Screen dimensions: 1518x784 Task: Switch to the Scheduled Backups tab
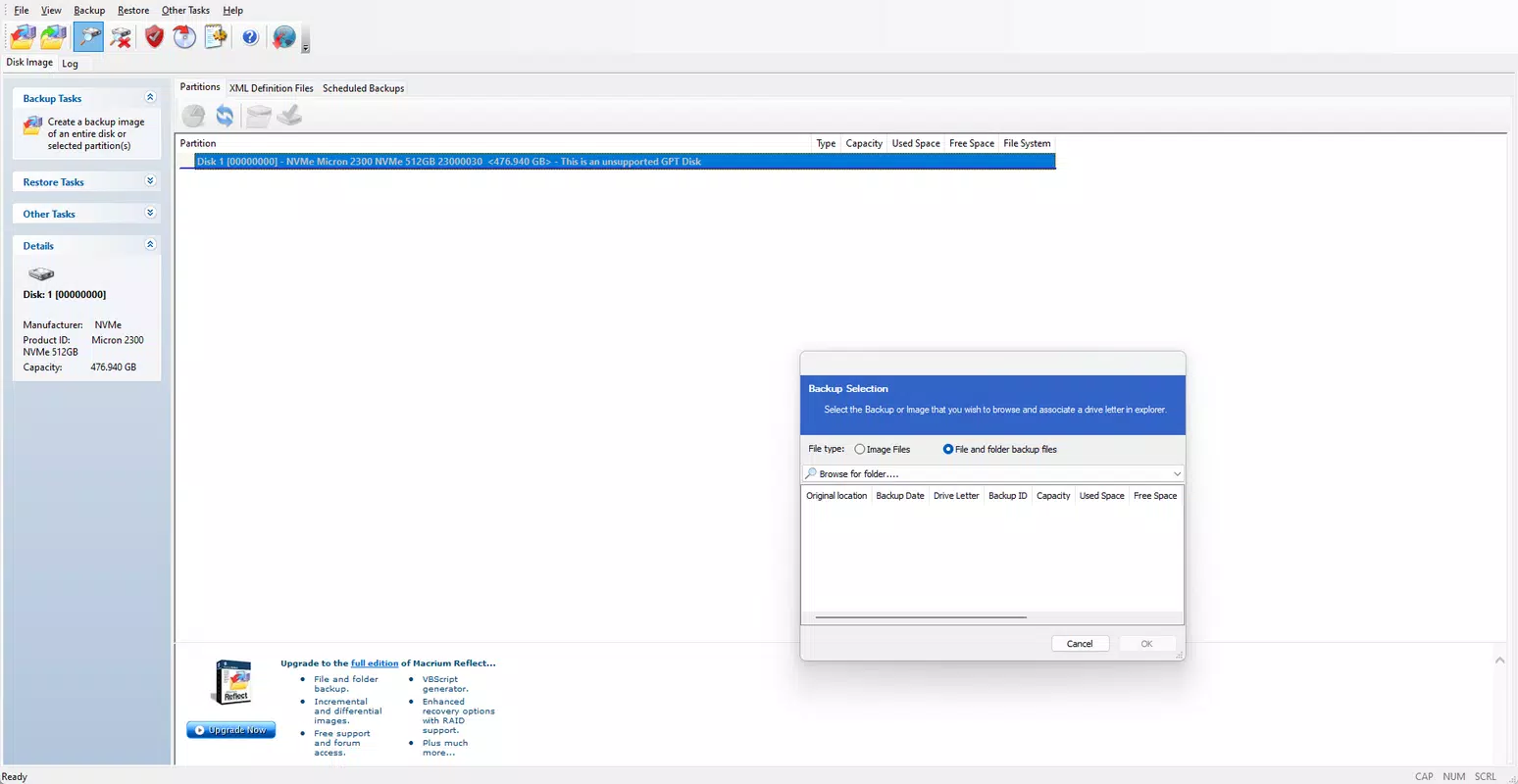pyautogui.click(x=364, y=88)
